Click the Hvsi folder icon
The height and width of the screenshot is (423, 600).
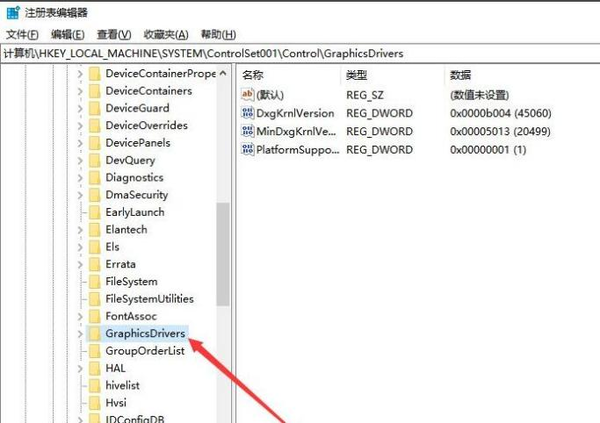[95, 403]
